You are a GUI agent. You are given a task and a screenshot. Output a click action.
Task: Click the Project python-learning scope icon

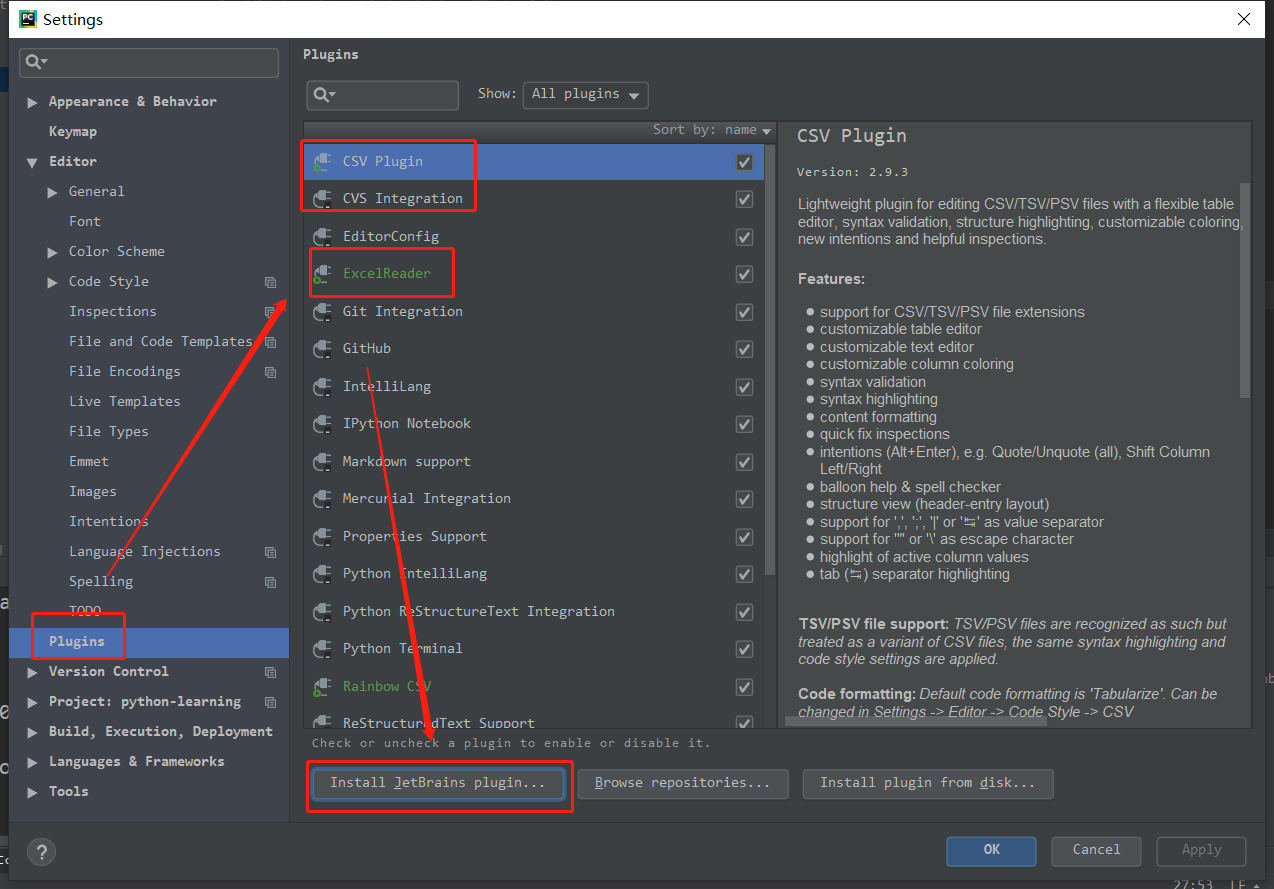click(x=270, y=702)
